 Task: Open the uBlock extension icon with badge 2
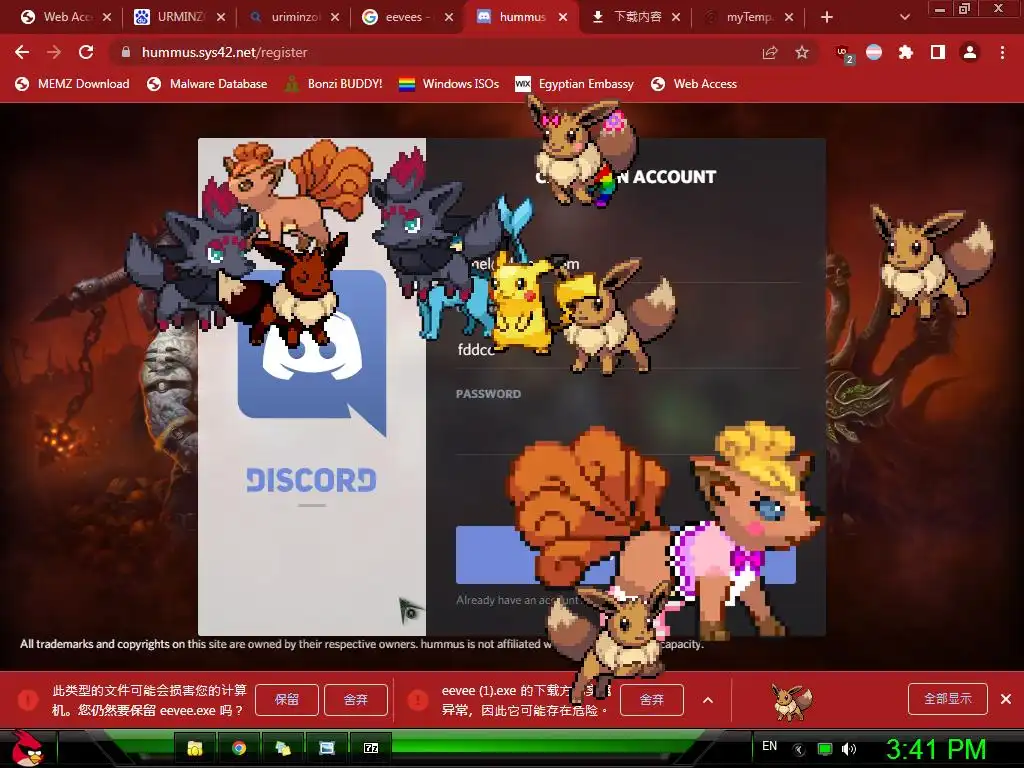click(x=844, y=54)
